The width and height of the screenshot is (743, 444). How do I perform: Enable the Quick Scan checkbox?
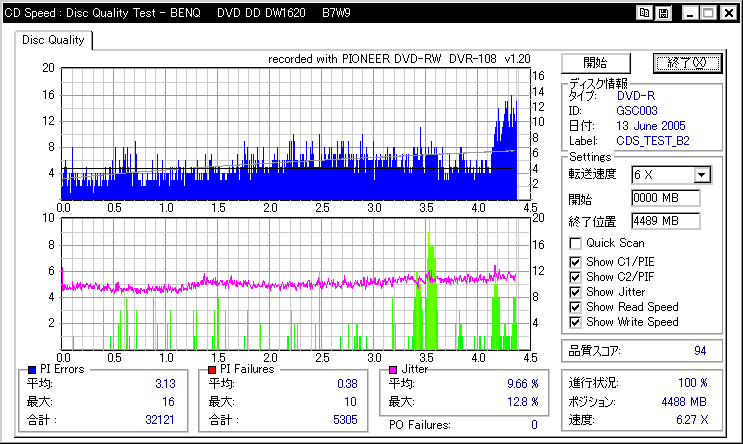575,243
